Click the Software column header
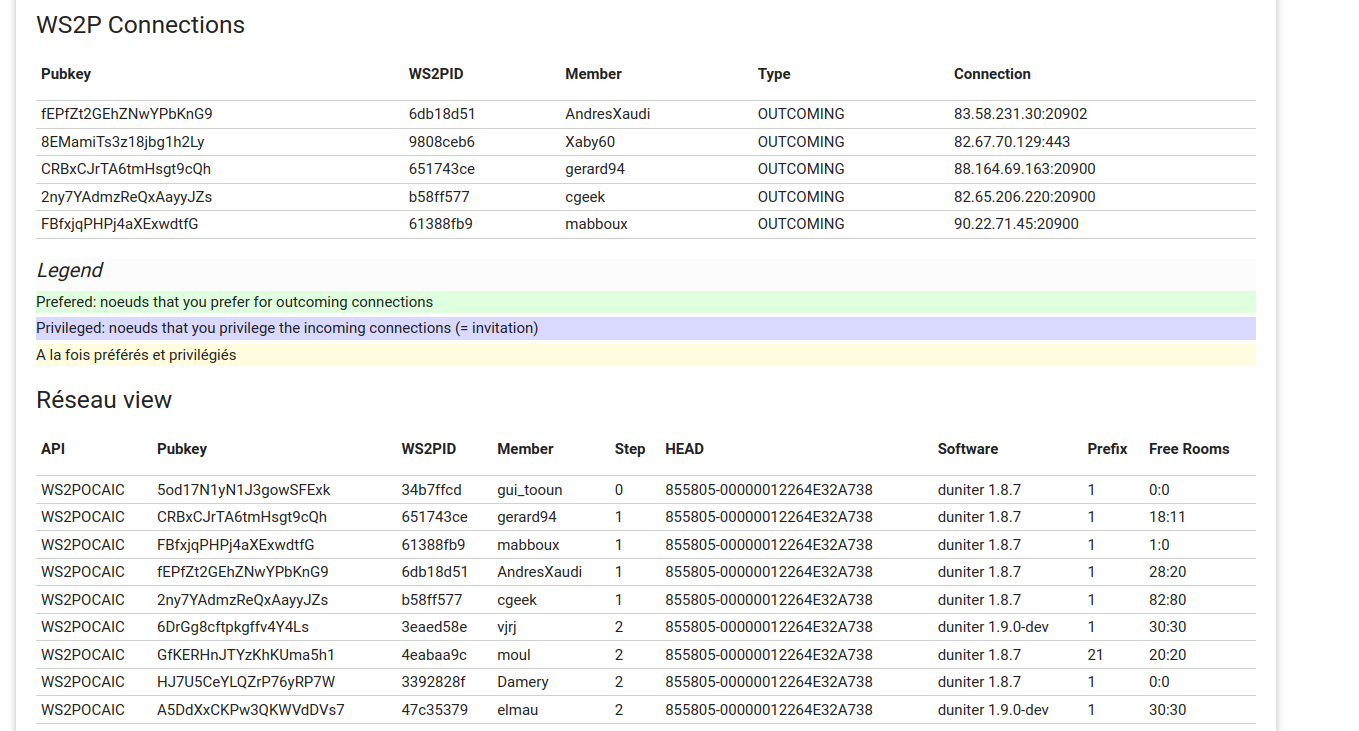Viewport: 1359px width, 731px height. (968, 449)
